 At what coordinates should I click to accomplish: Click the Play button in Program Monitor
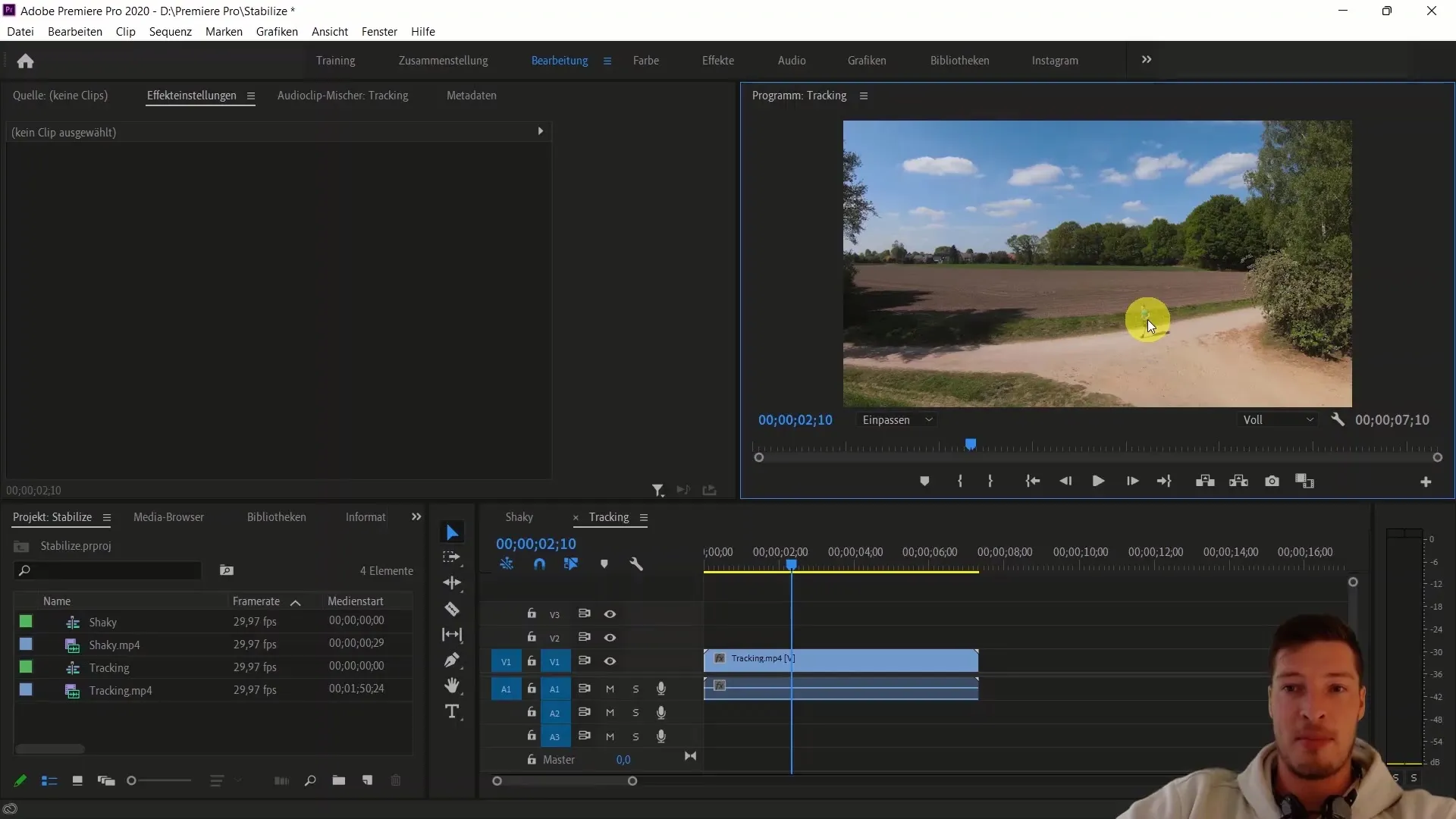point(1098,481)
